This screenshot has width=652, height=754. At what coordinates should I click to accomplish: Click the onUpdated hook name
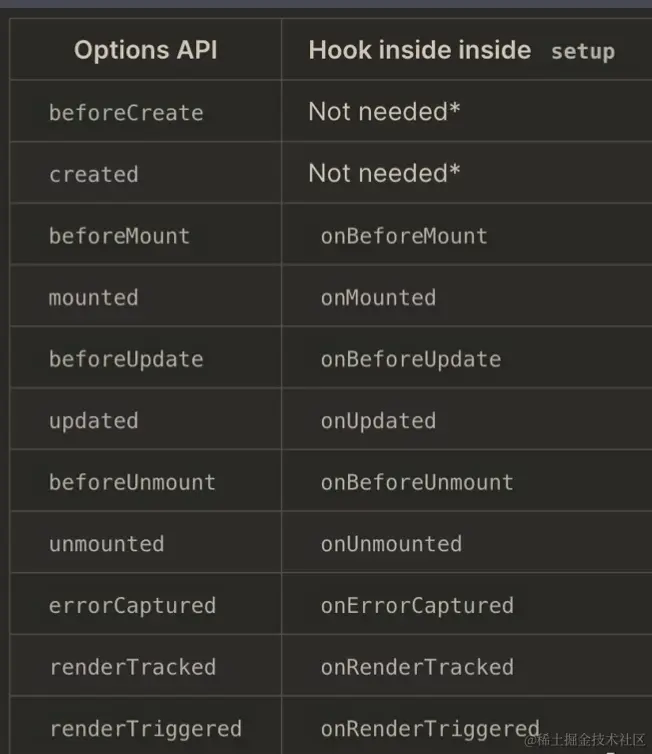[x=378, y=421]
